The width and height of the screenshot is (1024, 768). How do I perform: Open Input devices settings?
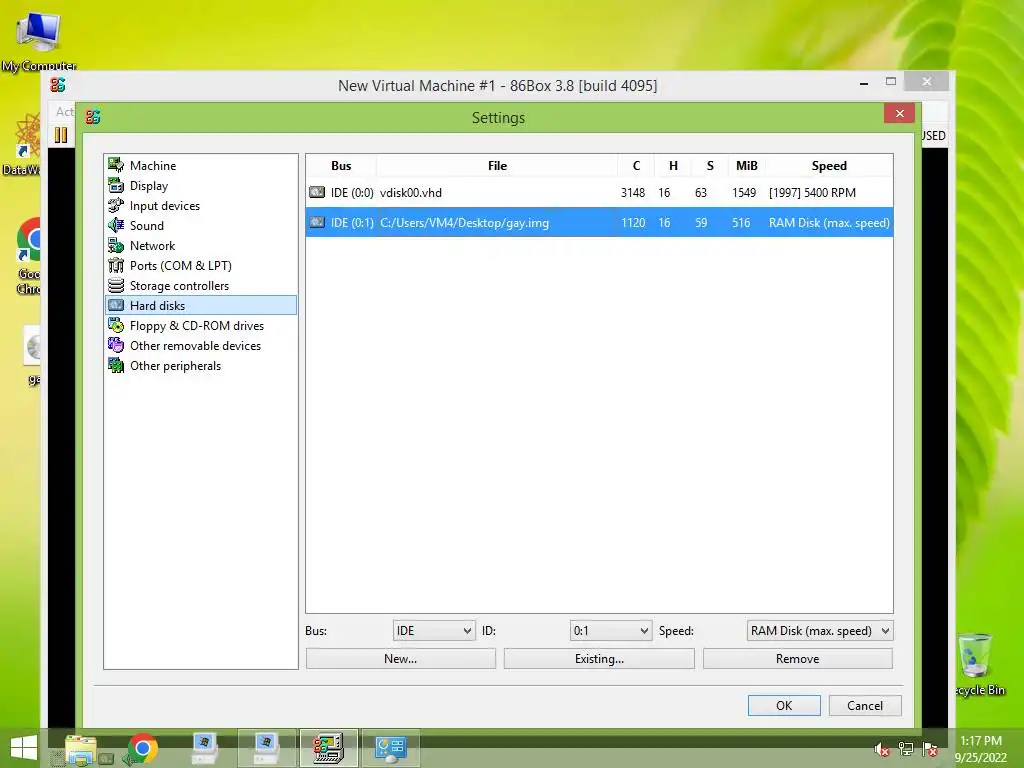click(165, 206)
